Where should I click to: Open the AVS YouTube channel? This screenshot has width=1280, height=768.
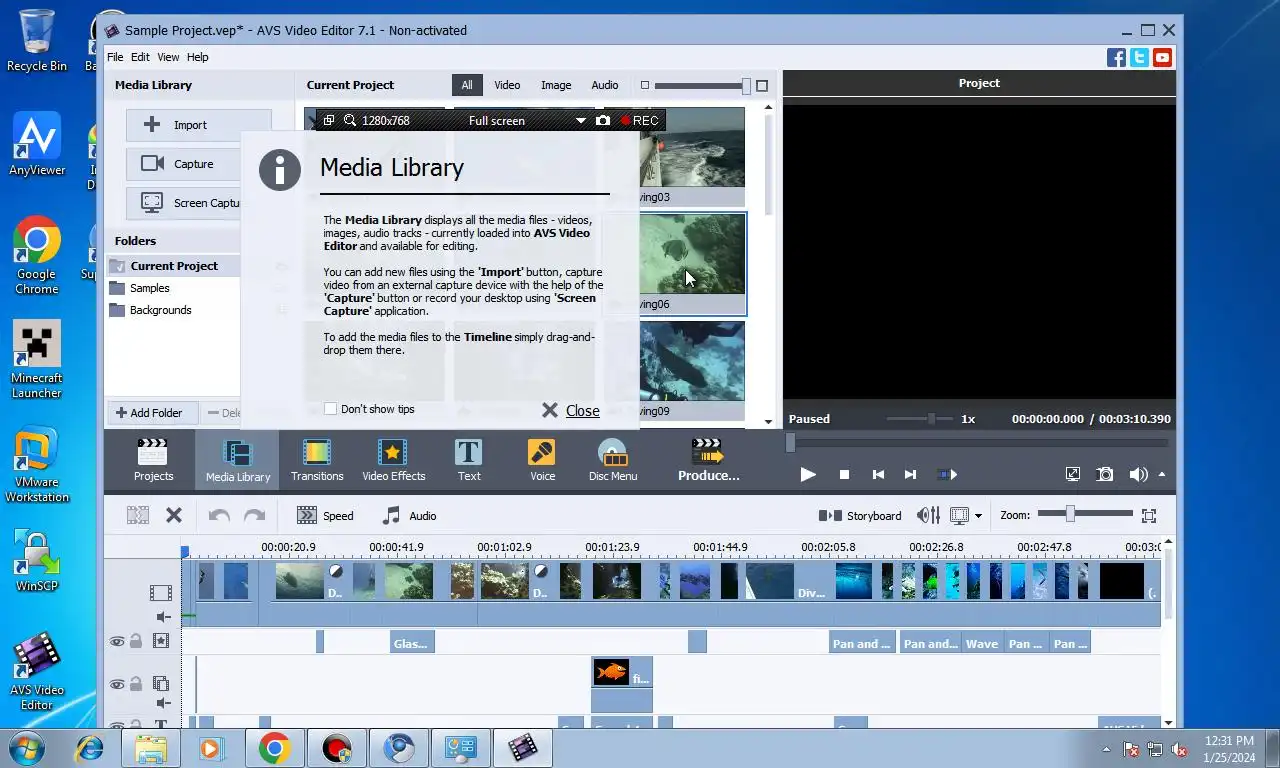[x=1162, y=58]
